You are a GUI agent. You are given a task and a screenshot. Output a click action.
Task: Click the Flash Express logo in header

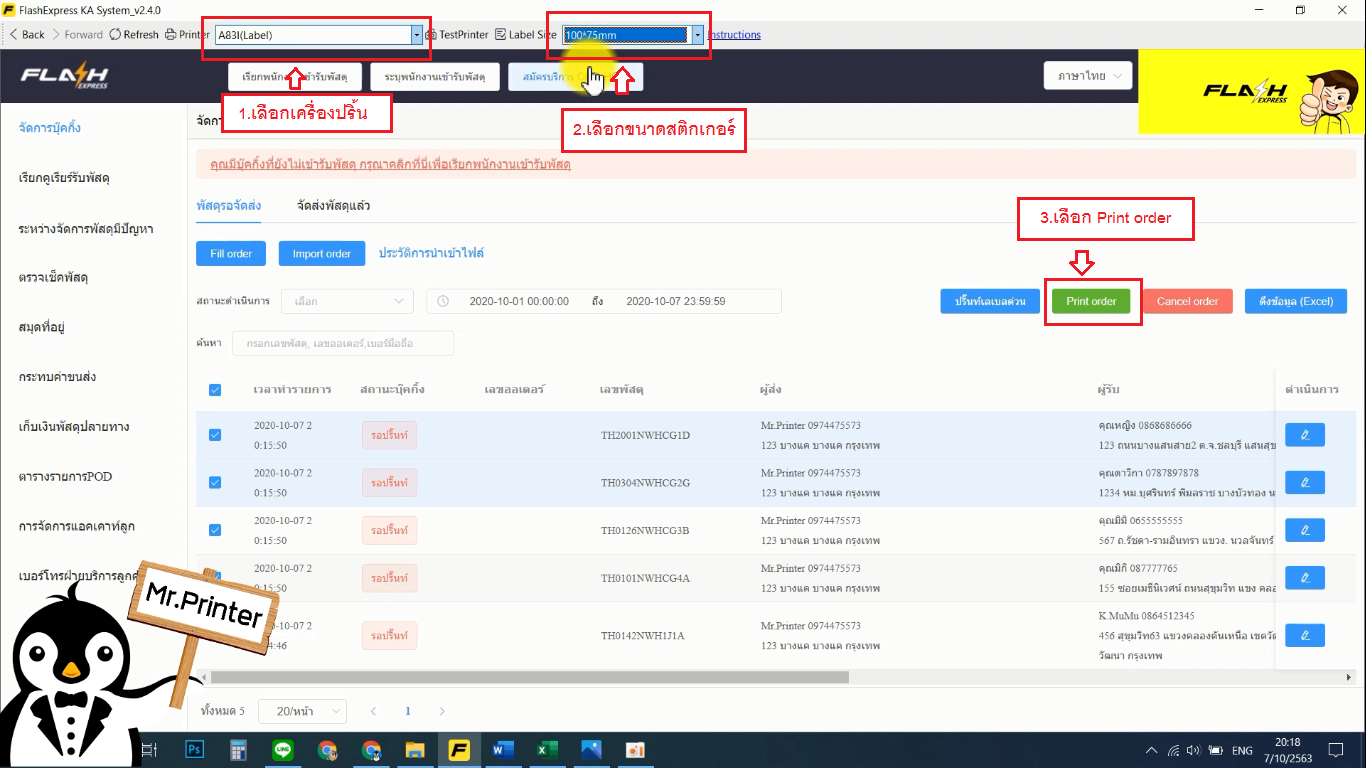click(x=65, y=77)
